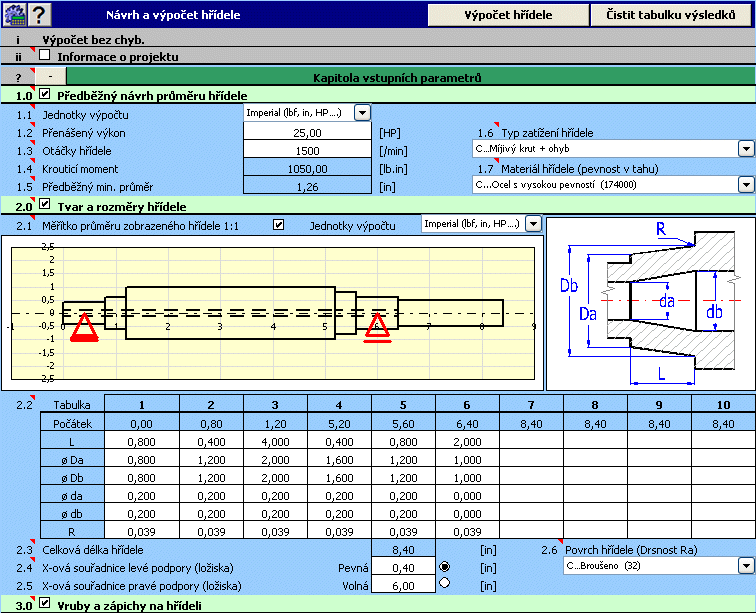Screen dimensions: 756x613
Task: Click ø da cell 0,000 in column 6
Action: click(467, 495)
